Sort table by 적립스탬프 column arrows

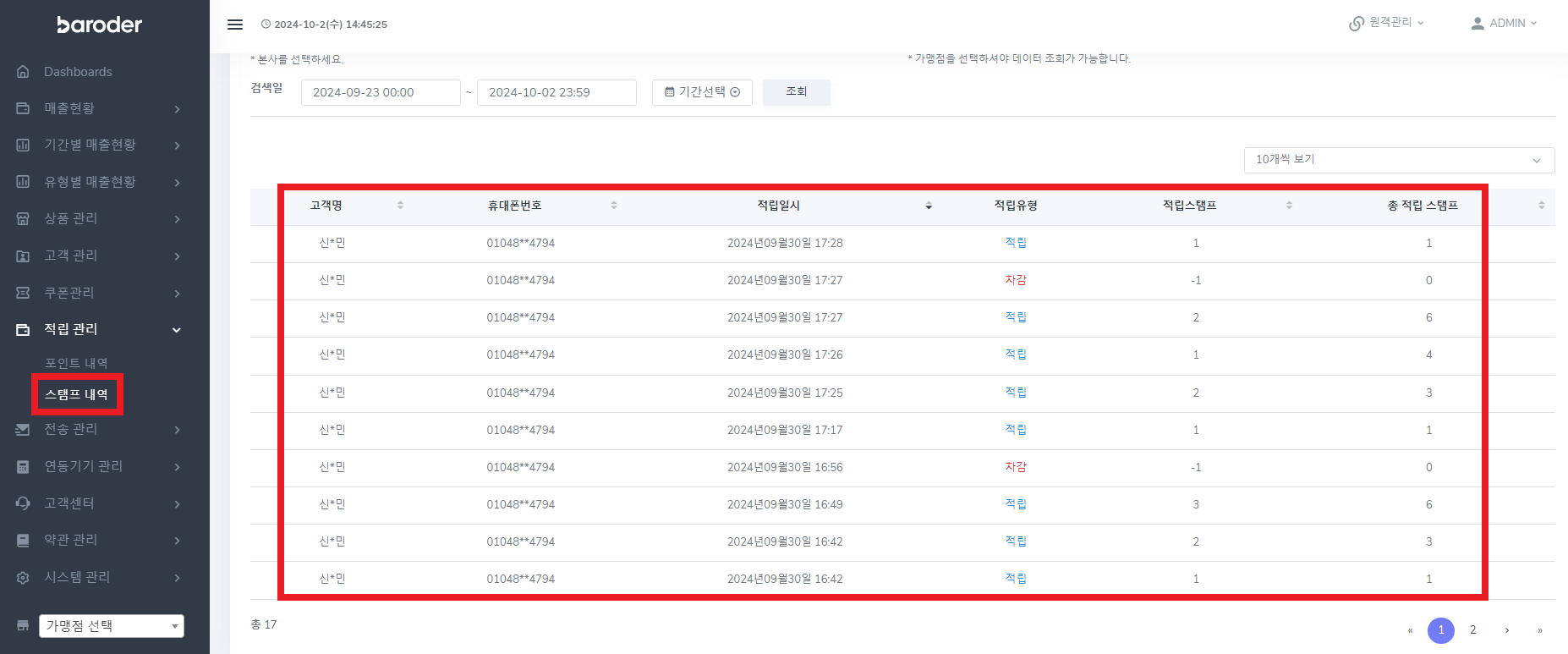1289,206
